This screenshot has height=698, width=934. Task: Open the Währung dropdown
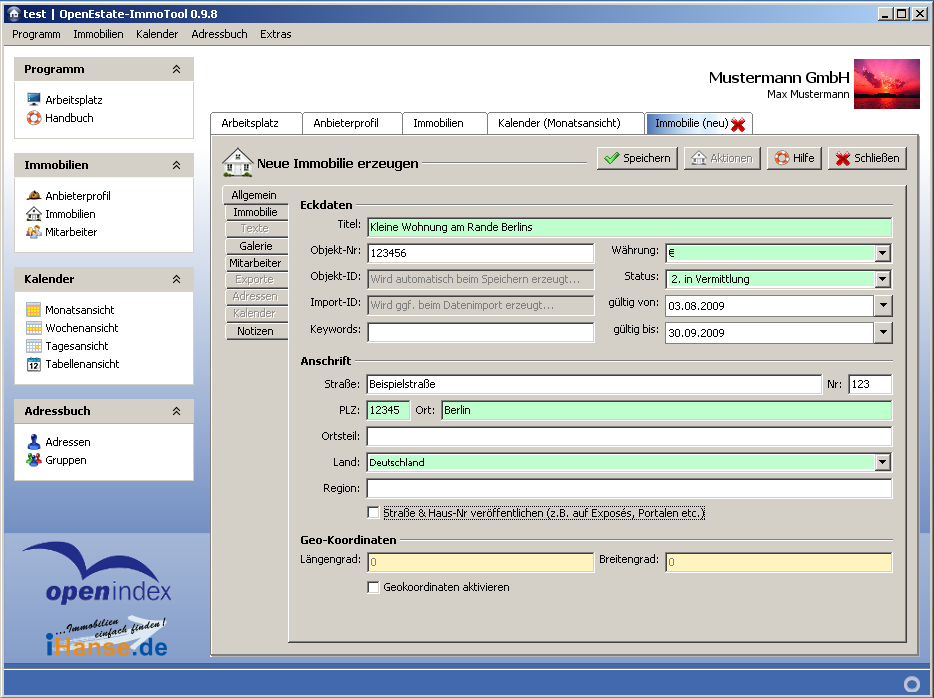[x=882, y=253]
